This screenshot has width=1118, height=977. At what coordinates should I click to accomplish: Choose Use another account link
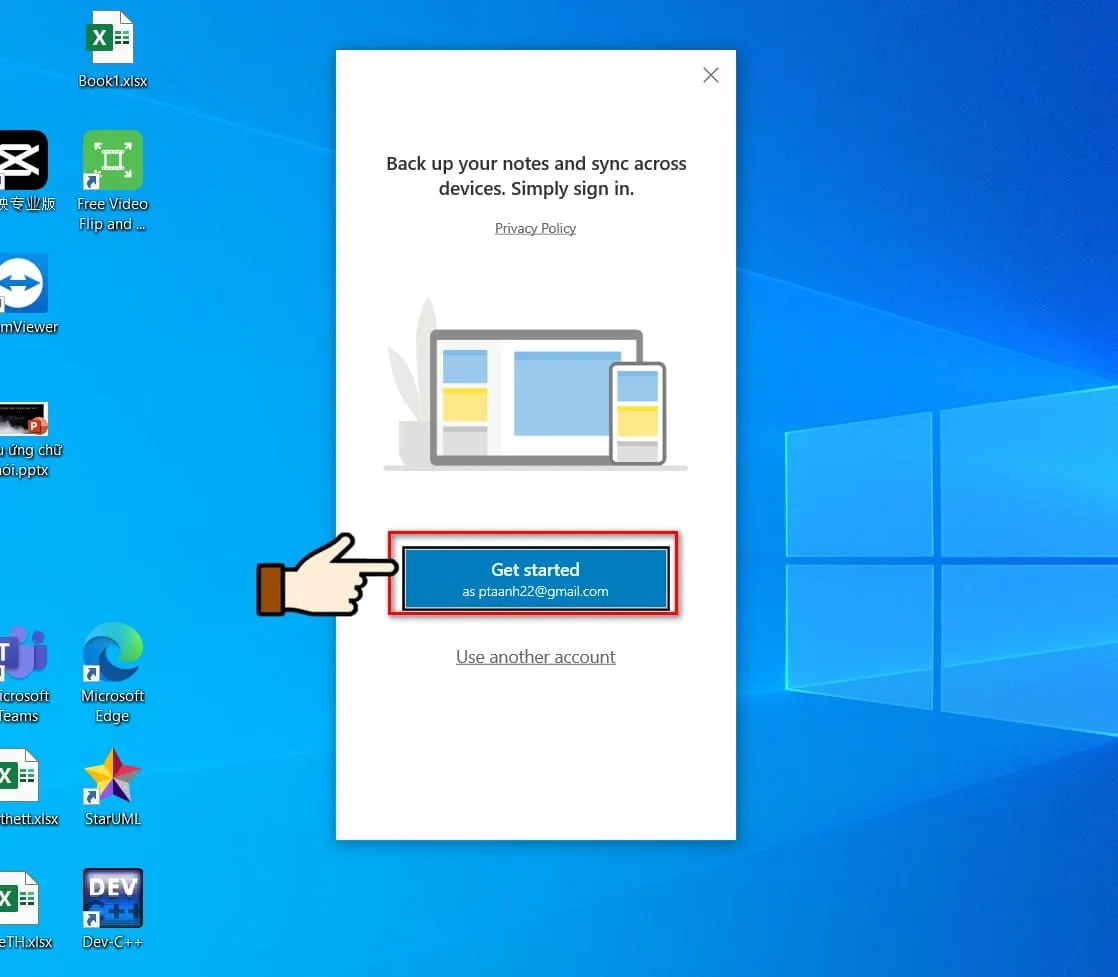[535, 657]
